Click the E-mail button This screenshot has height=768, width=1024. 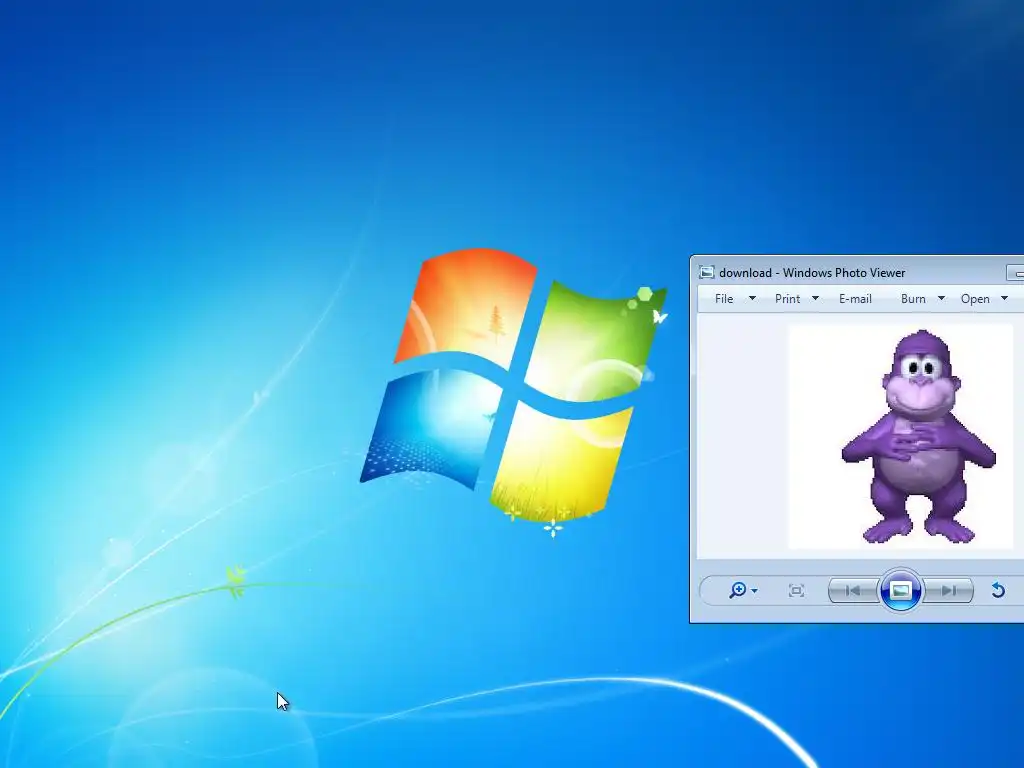[x=855, y=299]
